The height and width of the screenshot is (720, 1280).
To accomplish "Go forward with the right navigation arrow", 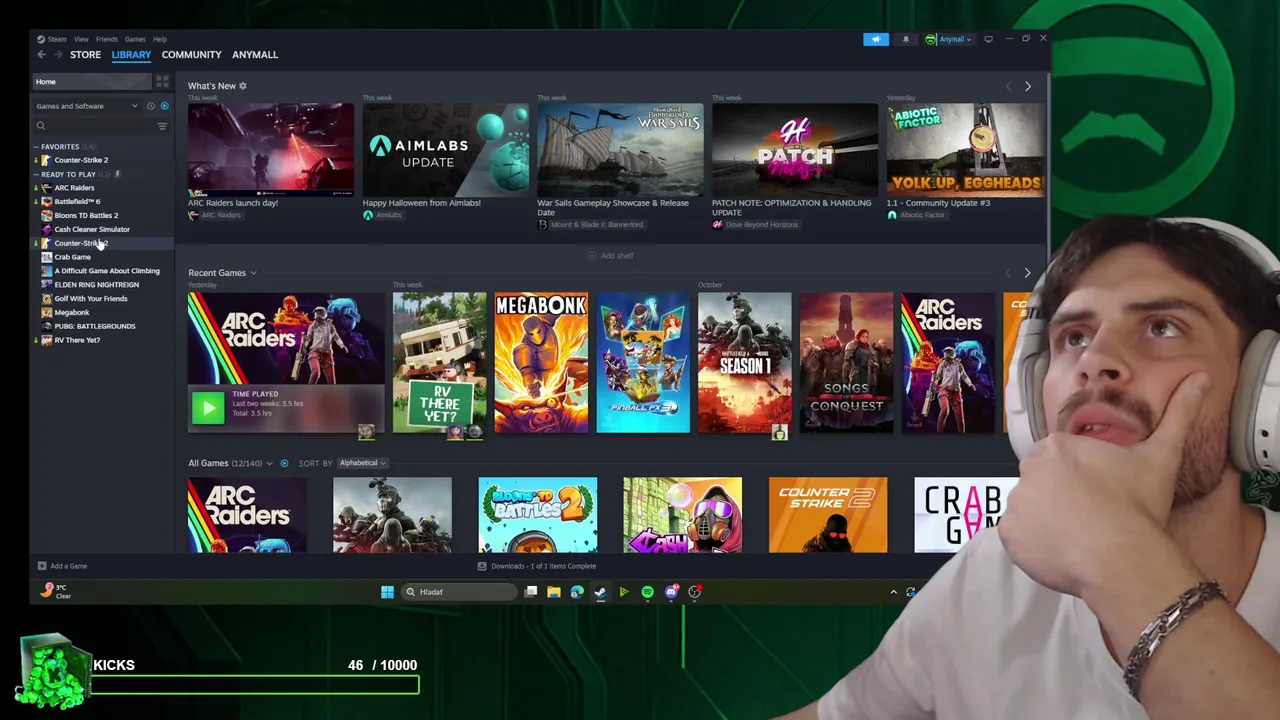I will 58,55.
